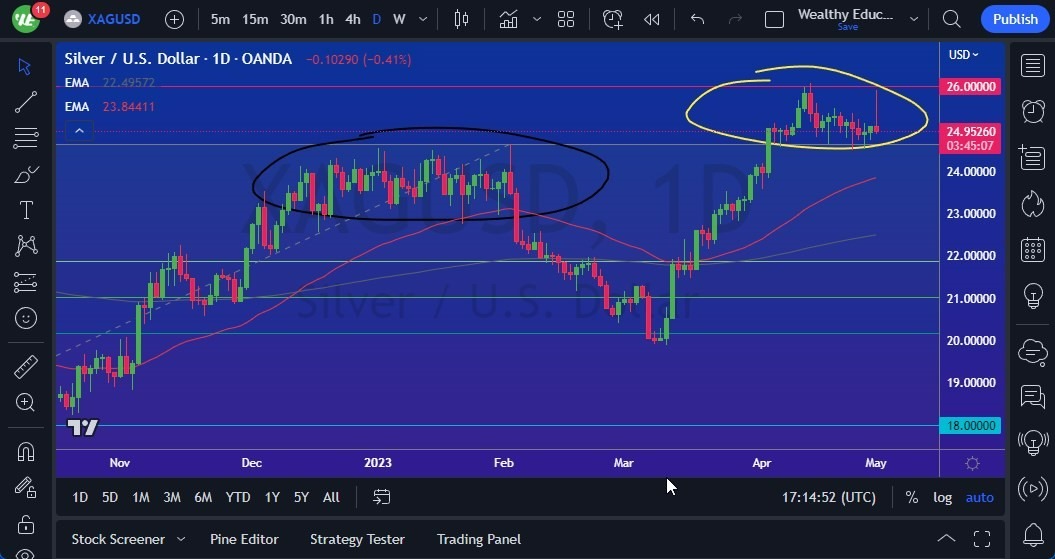Redo the last undone action
The width and height of the screenshot is (1055, 559).
click(x=735, y=20)
